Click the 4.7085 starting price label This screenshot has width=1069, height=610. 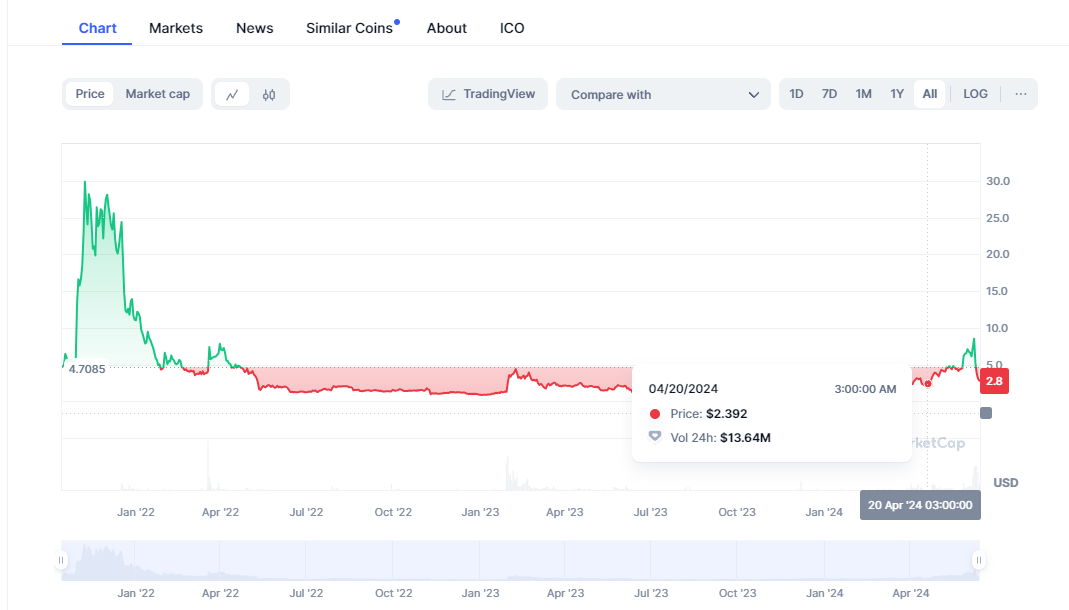coord(87,369)
